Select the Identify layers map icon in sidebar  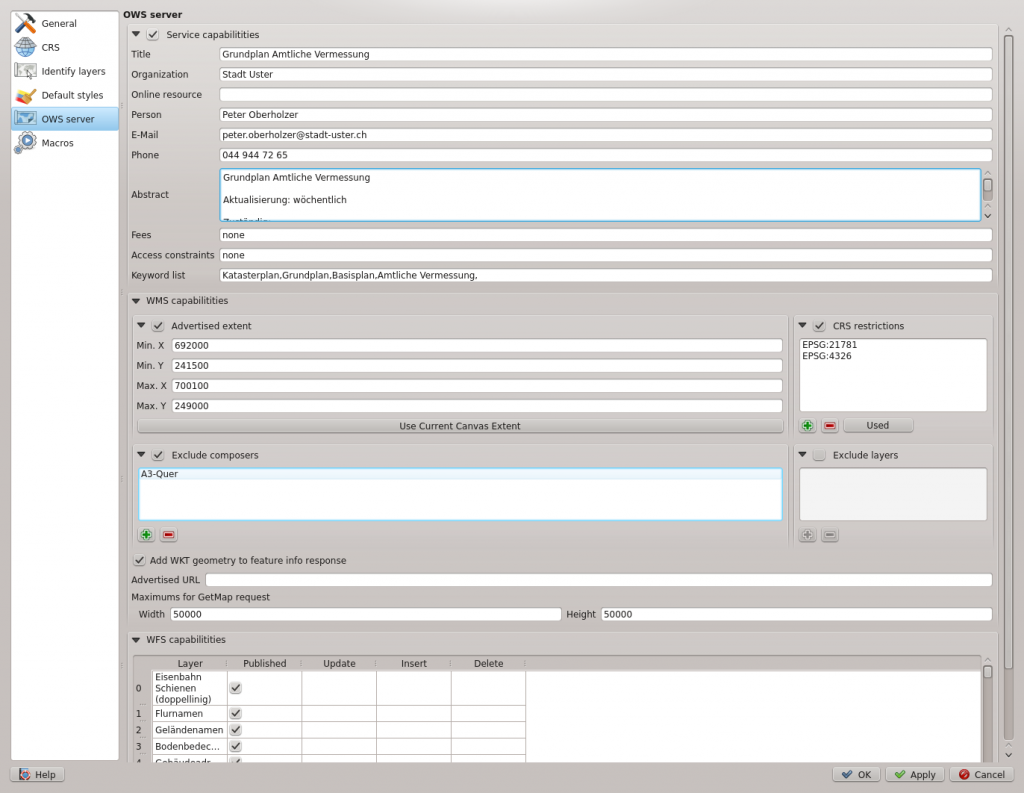click(25, 71)
